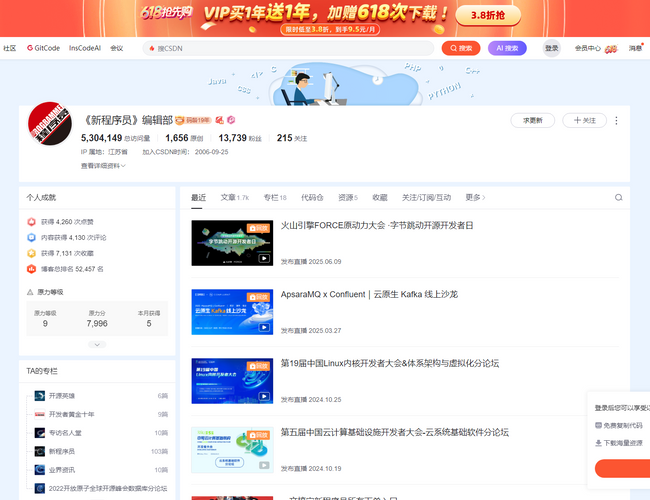Click the 3.8折抢 banner button
This screenshot has width=650, height=500.
click(488, 16)
